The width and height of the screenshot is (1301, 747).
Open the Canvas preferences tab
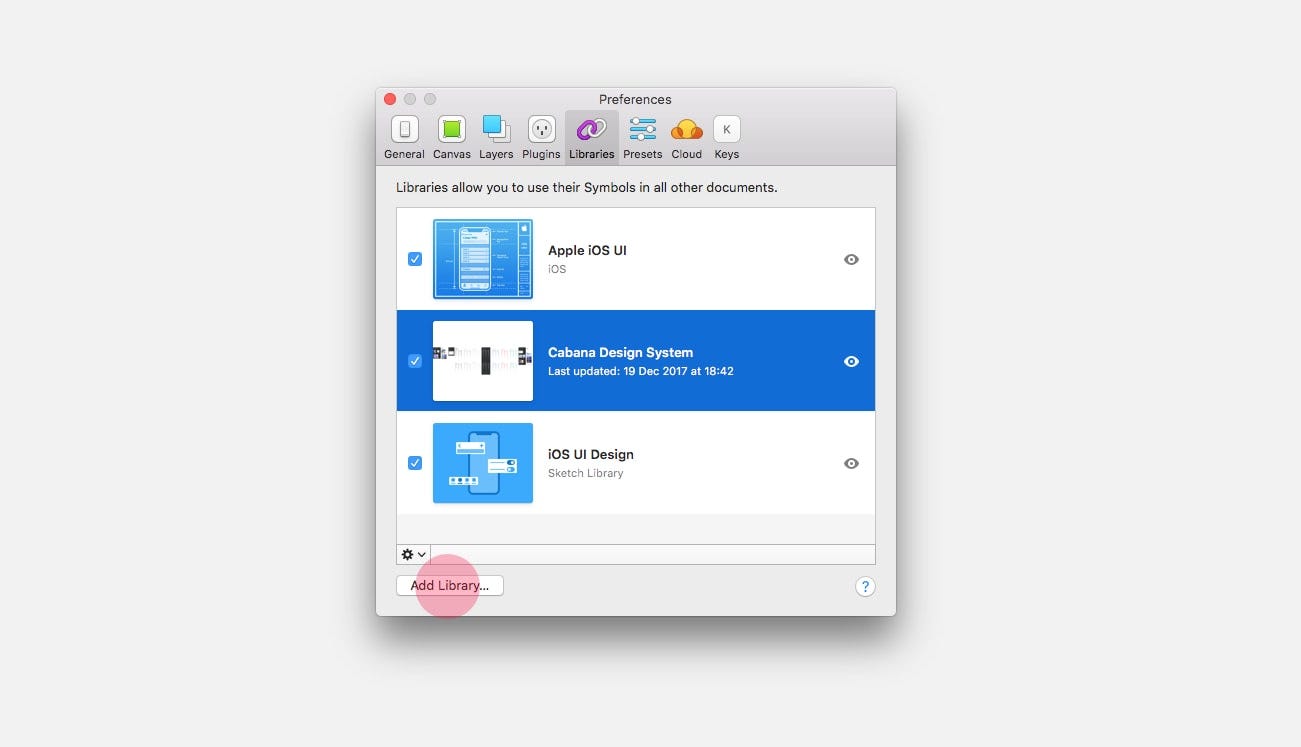tap(452, 138)
